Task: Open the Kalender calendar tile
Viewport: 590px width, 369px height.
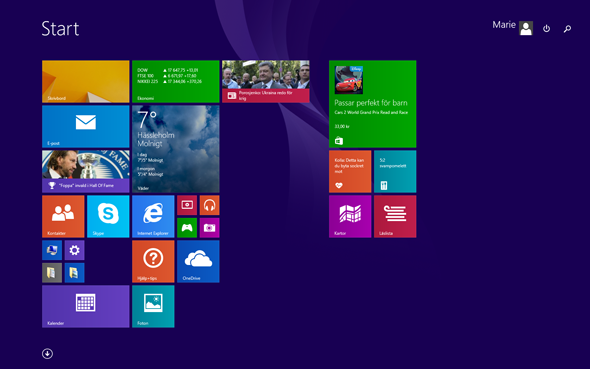Action: tap(86, 306)
